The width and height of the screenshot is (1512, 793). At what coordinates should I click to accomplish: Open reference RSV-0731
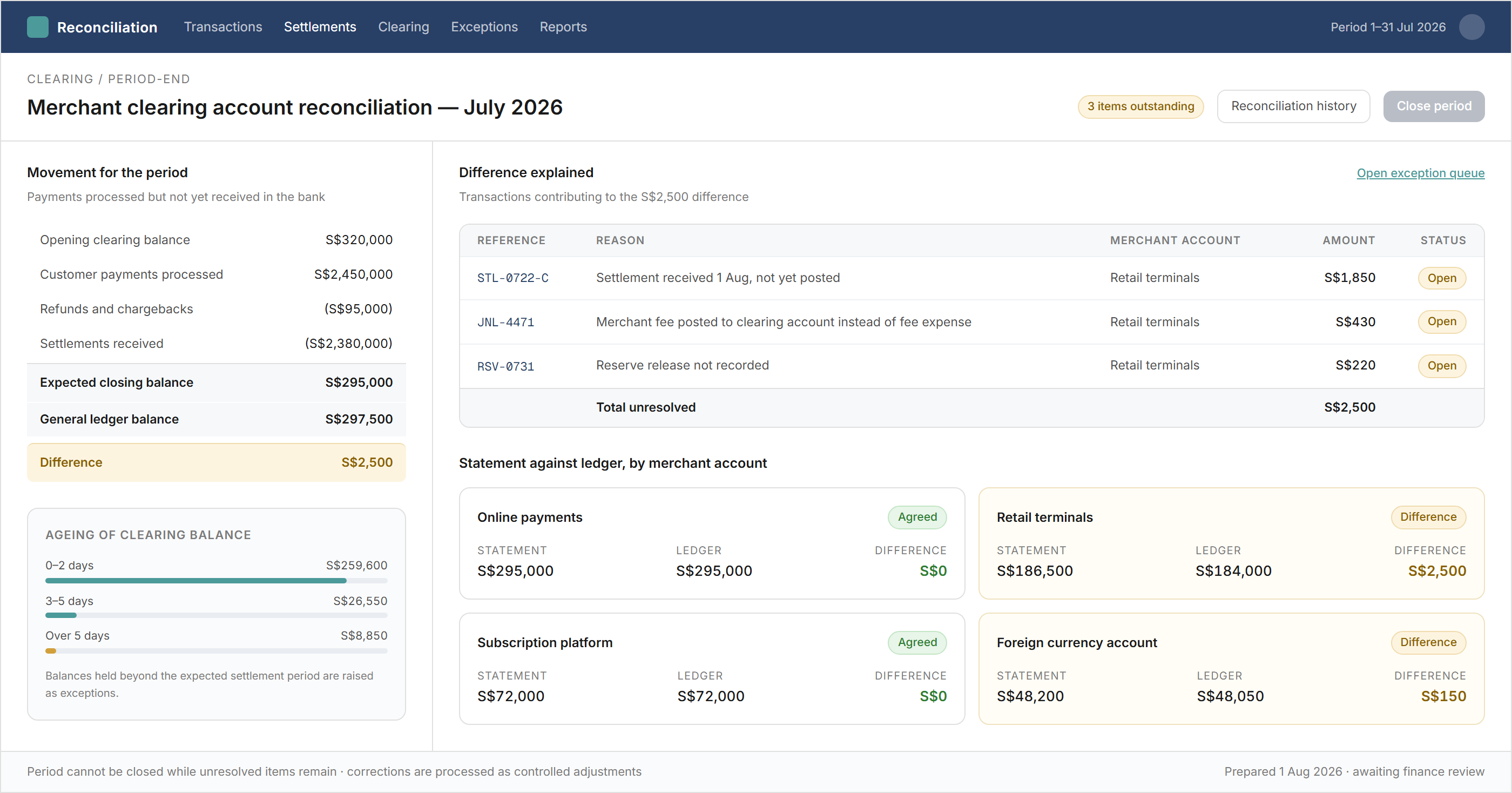[x=505, y=366]
